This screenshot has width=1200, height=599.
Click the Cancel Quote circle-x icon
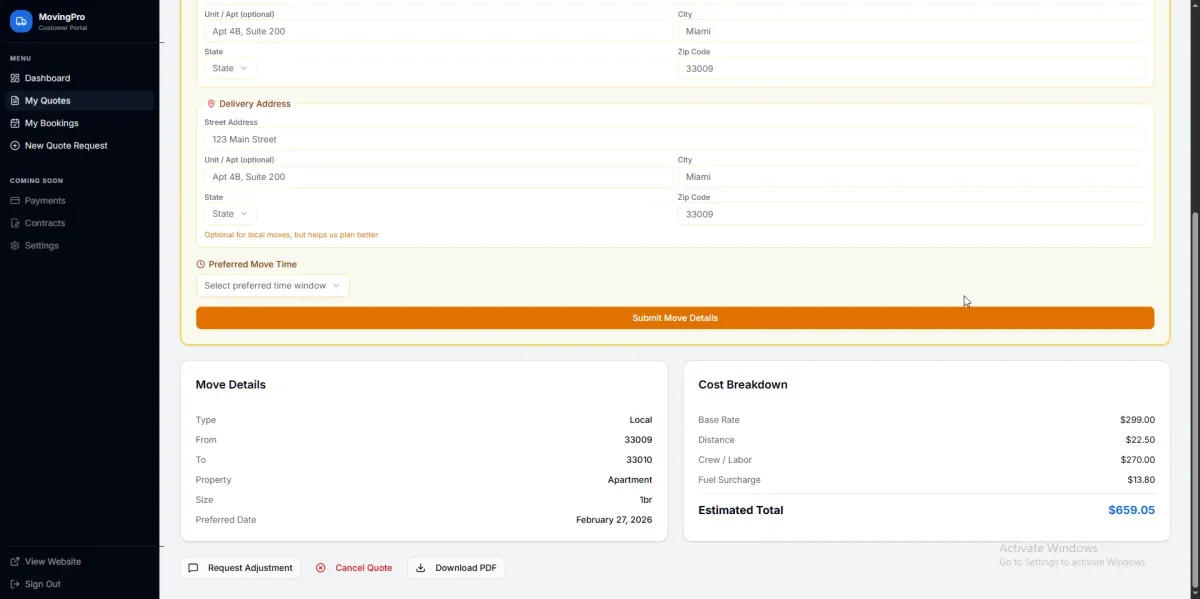321,568
